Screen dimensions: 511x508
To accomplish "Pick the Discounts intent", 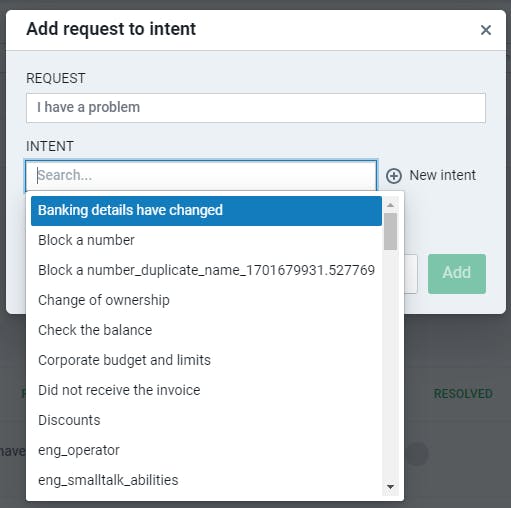I will (x=206, y=420).
